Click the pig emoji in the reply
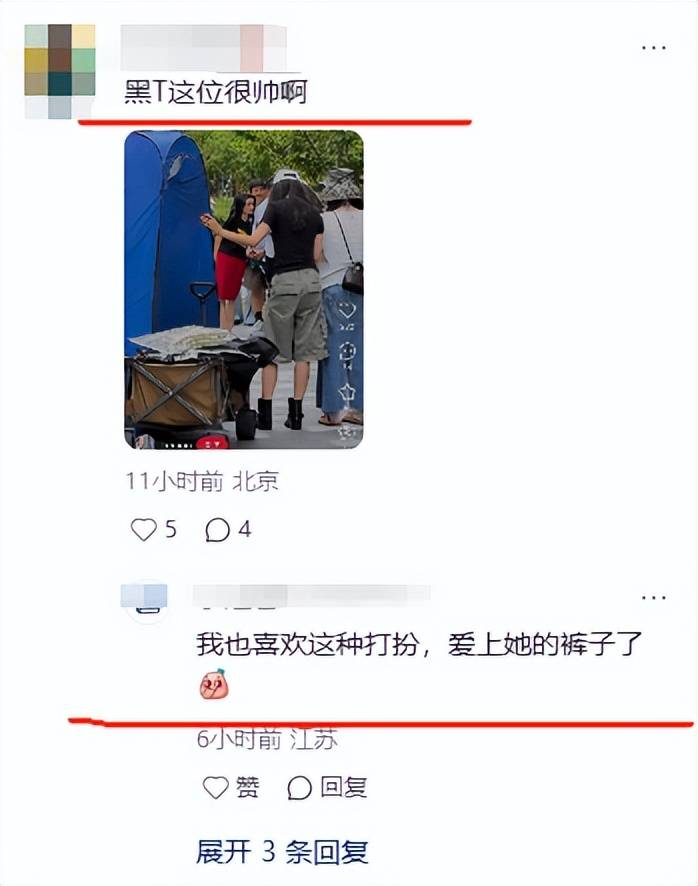The image size is (698, 886). [x=214, y=684]
